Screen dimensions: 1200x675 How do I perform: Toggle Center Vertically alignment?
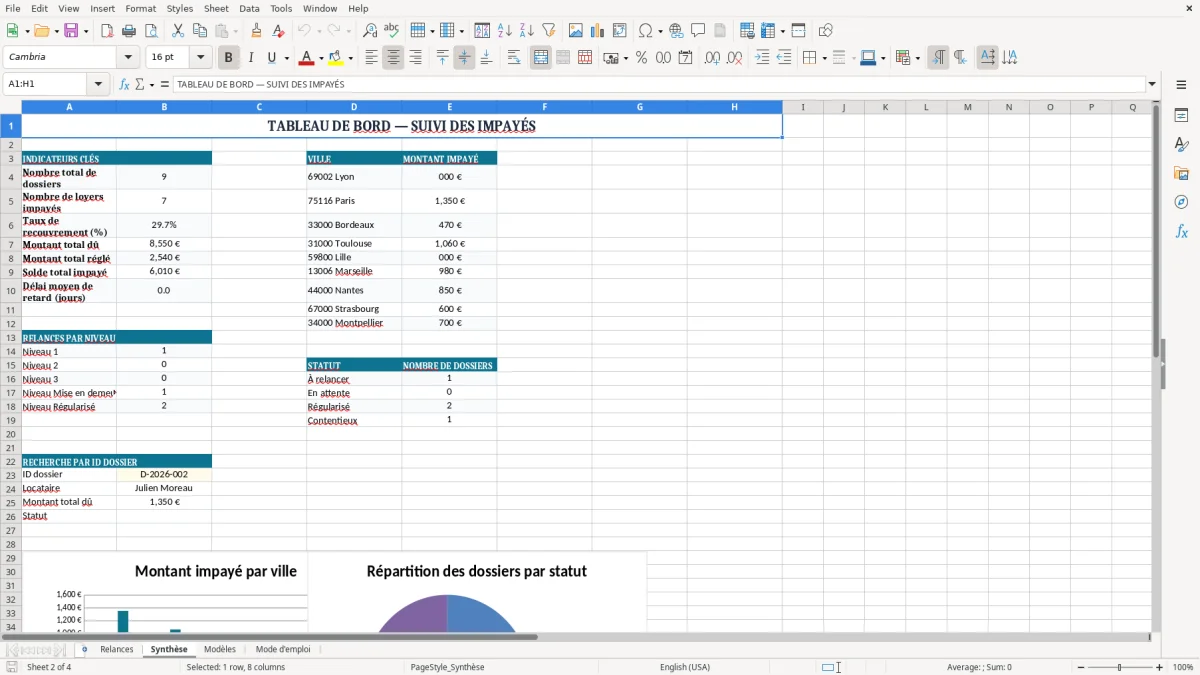464,58
